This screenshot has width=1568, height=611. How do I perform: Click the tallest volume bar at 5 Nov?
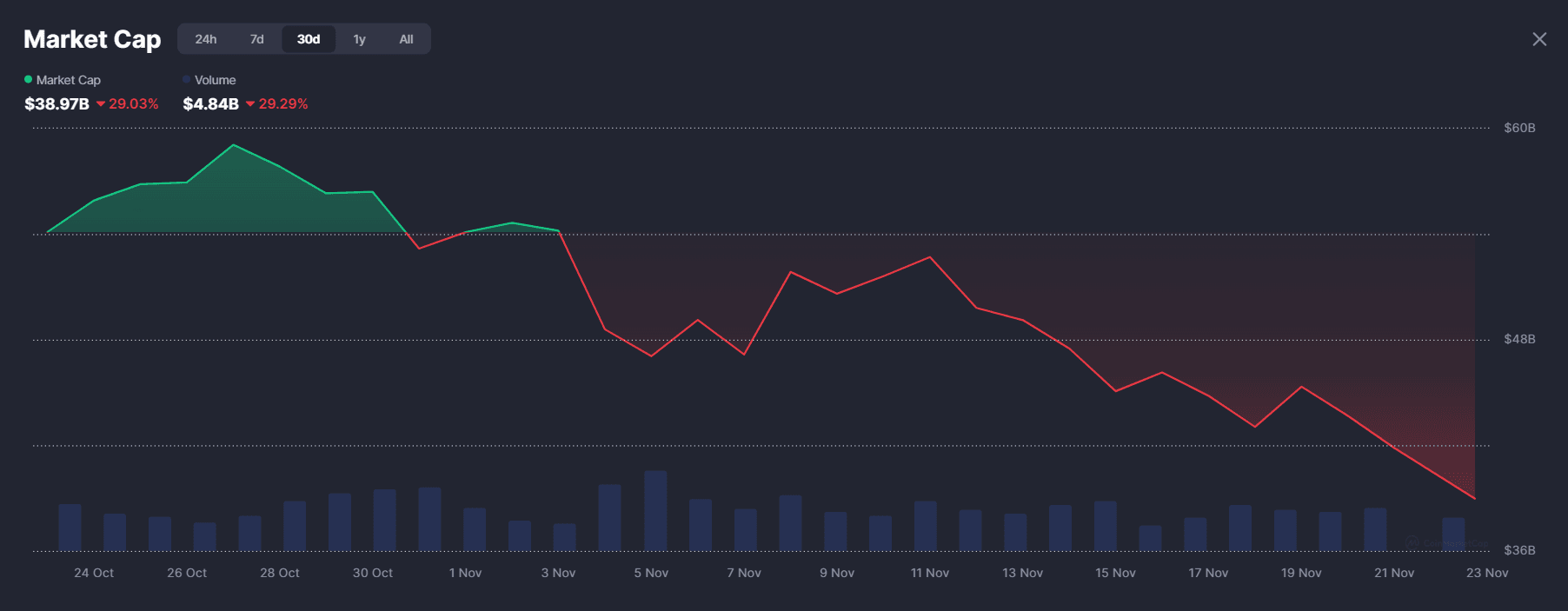655,510
